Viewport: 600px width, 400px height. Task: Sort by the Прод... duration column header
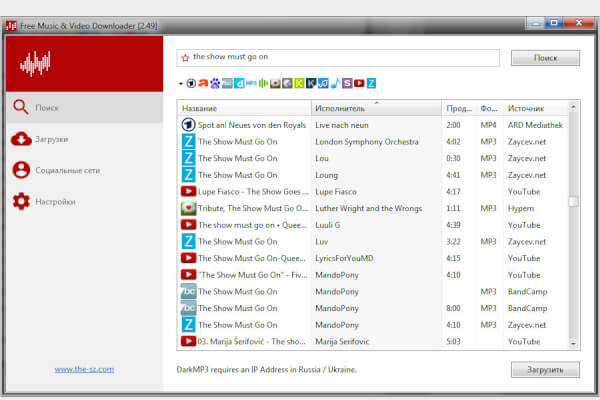[x=459, y=108]
